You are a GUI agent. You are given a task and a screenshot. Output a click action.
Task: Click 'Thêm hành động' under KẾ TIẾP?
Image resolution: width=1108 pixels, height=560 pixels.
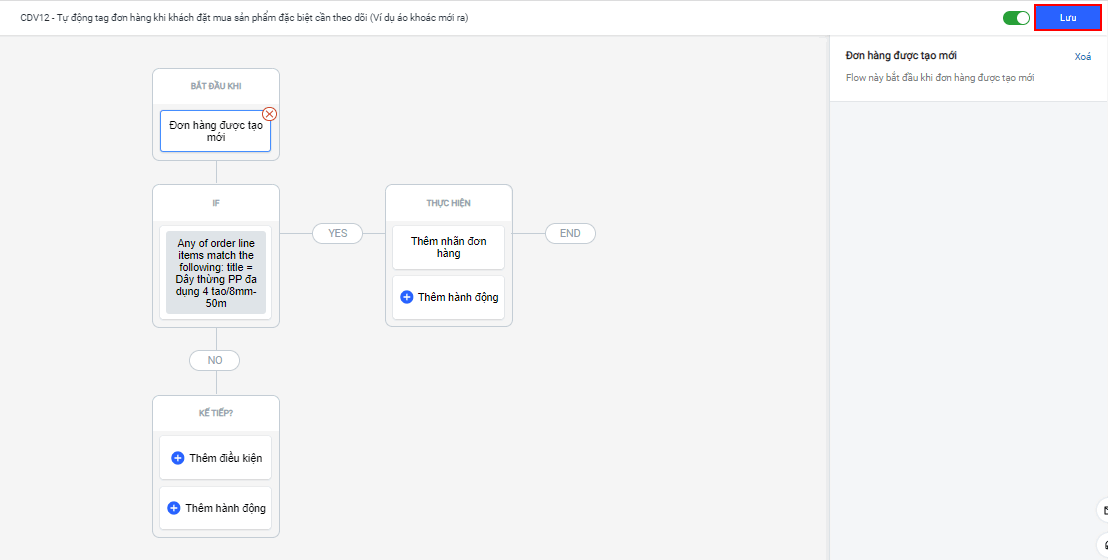pos(225,508)
